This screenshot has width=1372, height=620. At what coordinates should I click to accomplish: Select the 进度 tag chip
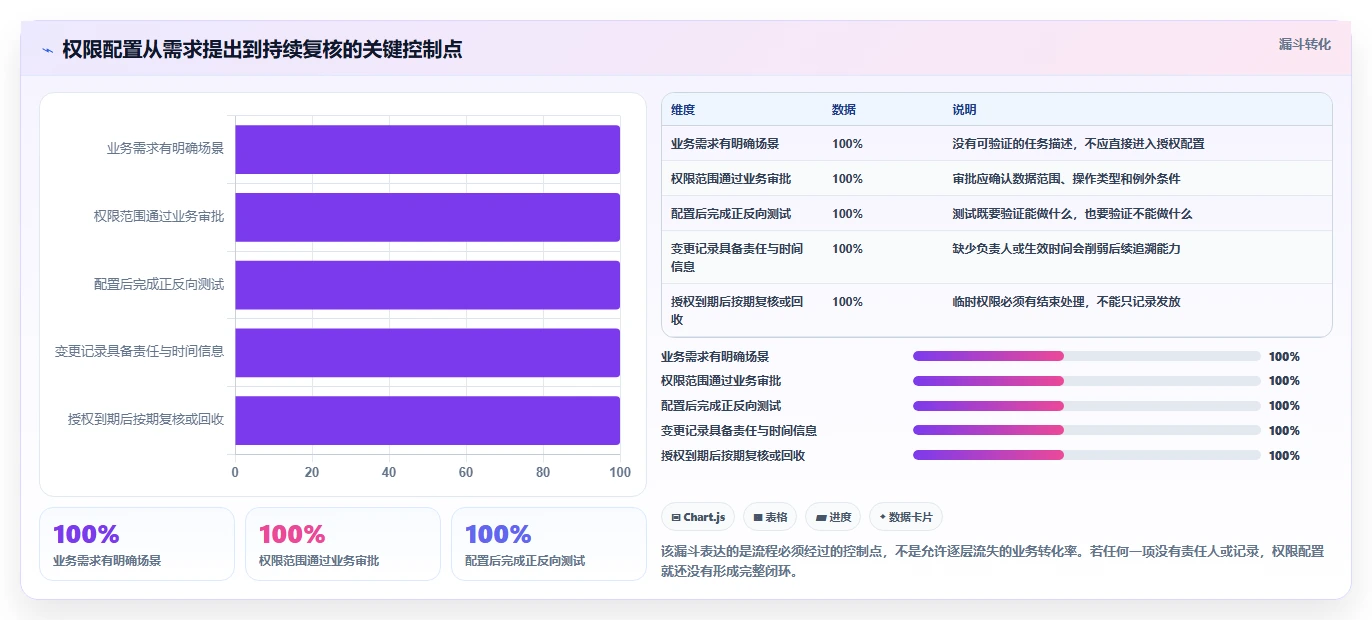(x=833, y=517)
